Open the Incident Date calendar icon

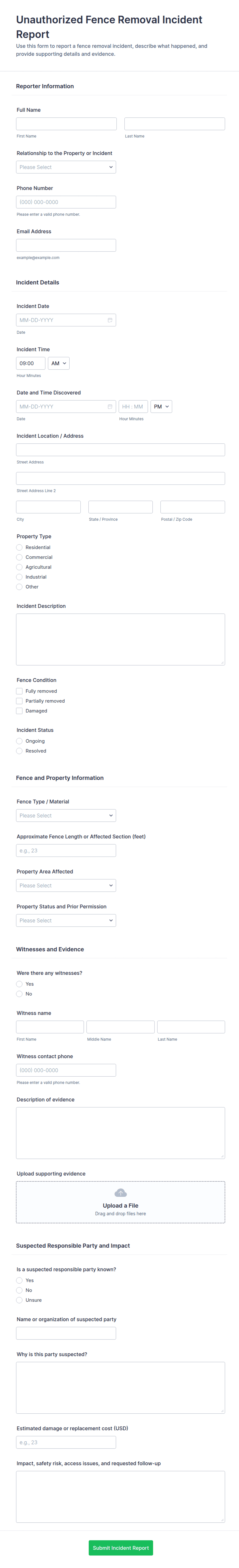click(110, 320)
